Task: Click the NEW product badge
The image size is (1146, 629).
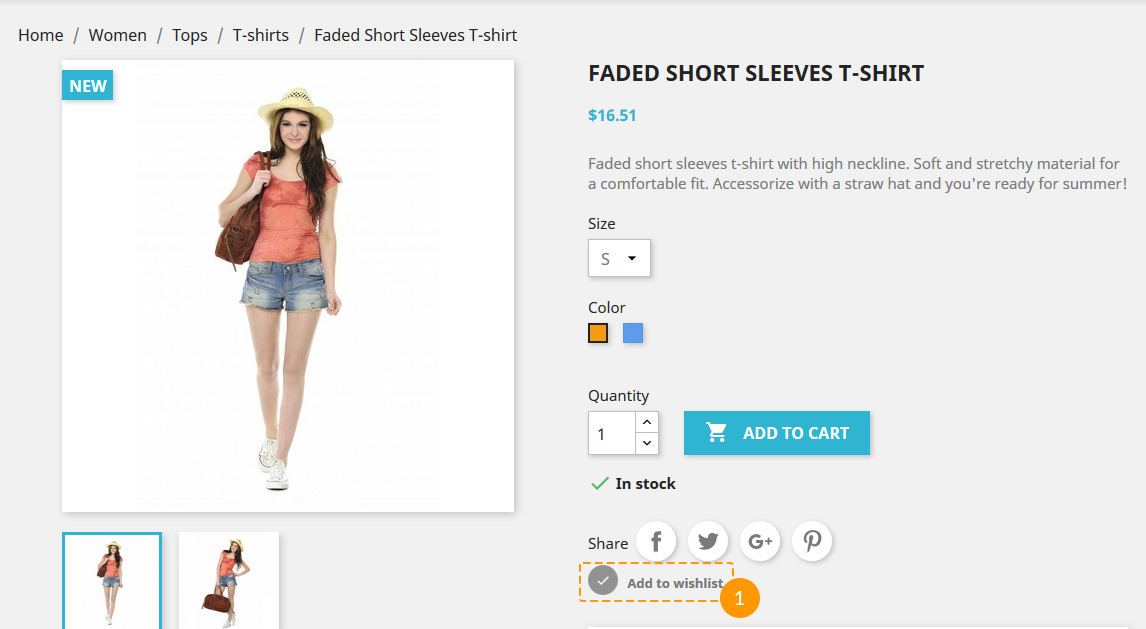Action: coord(88,85)
